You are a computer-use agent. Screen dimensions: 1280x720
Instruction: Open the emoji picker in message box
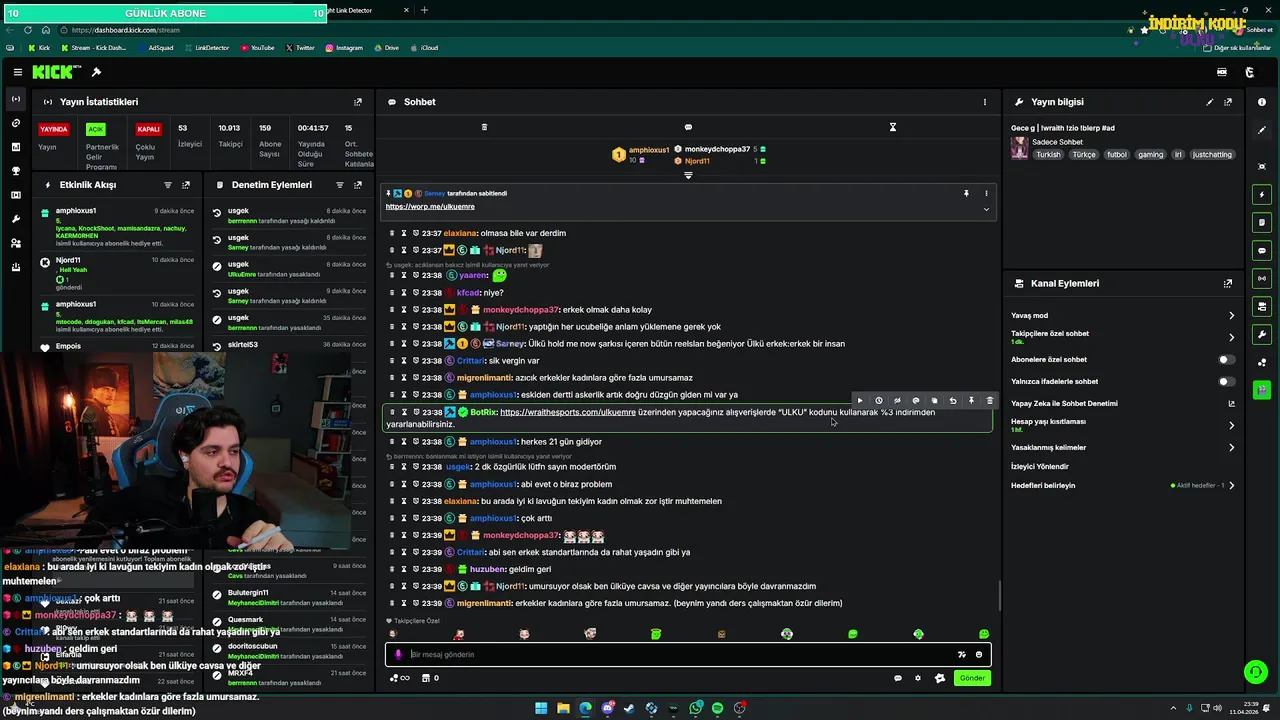[979, 655]
